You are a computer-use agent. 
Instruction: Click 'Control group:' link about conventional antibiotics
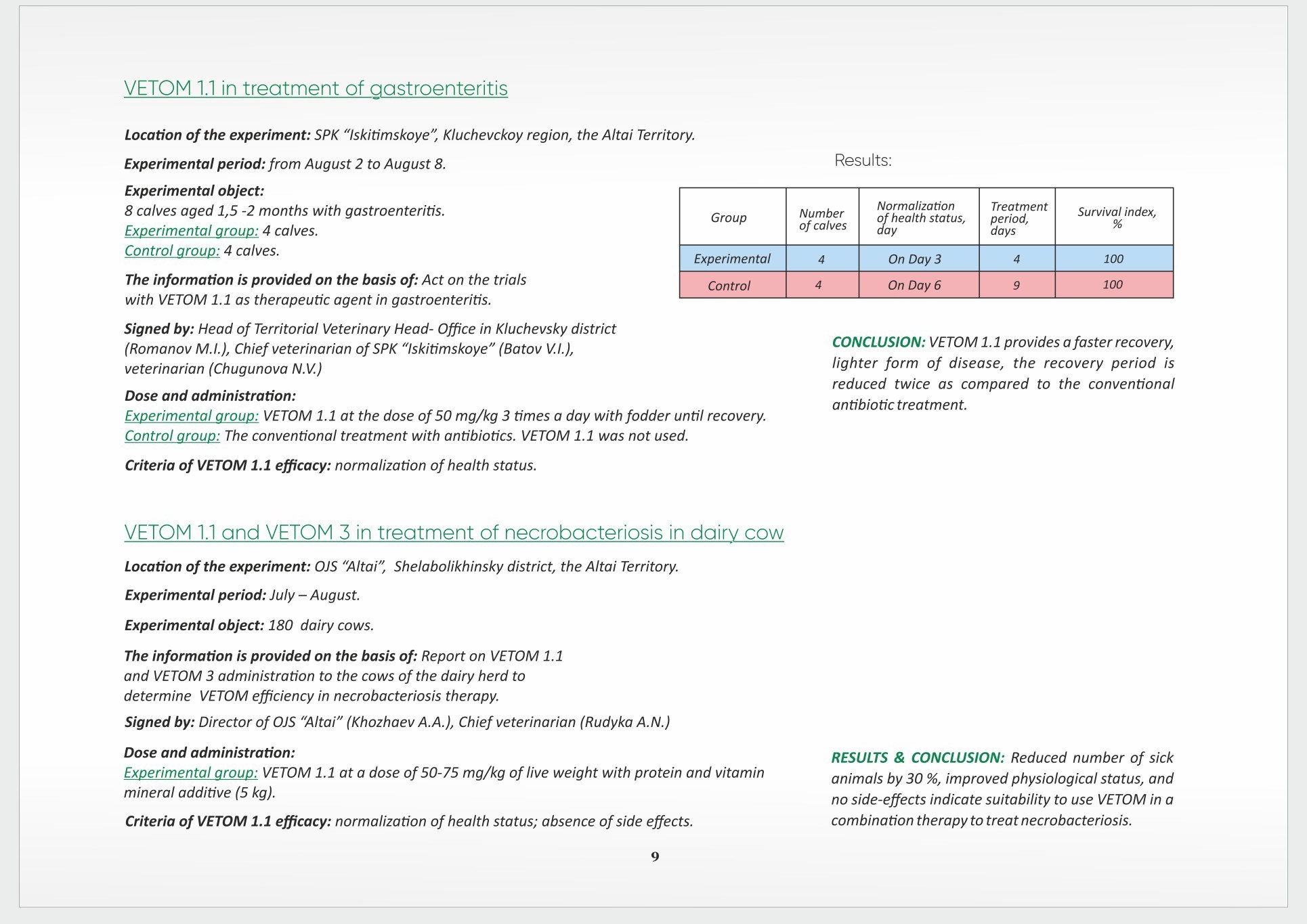172,436
